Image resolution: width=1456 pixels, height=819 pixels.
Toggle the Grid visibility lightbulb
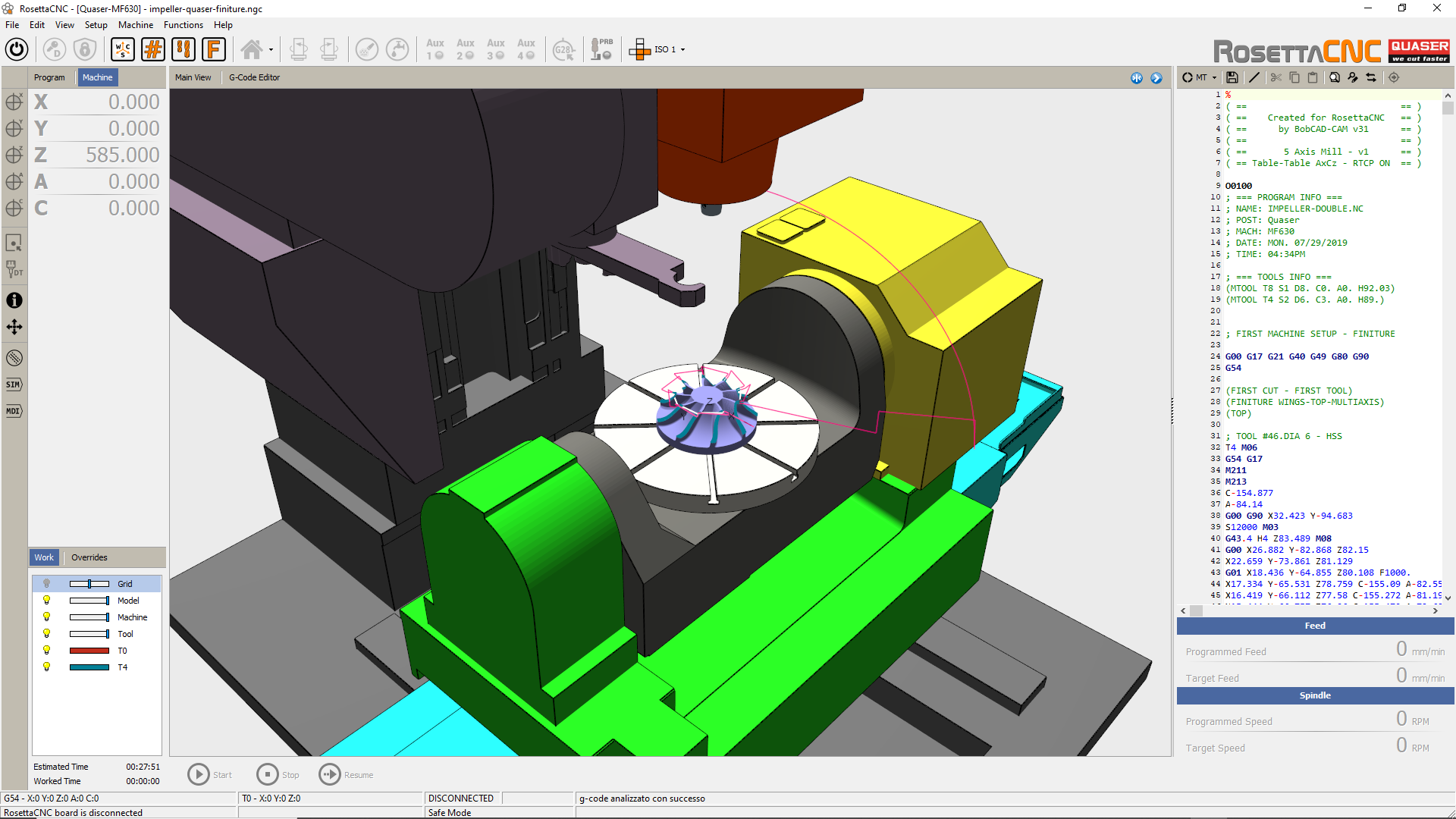click(x=46, y=584)
